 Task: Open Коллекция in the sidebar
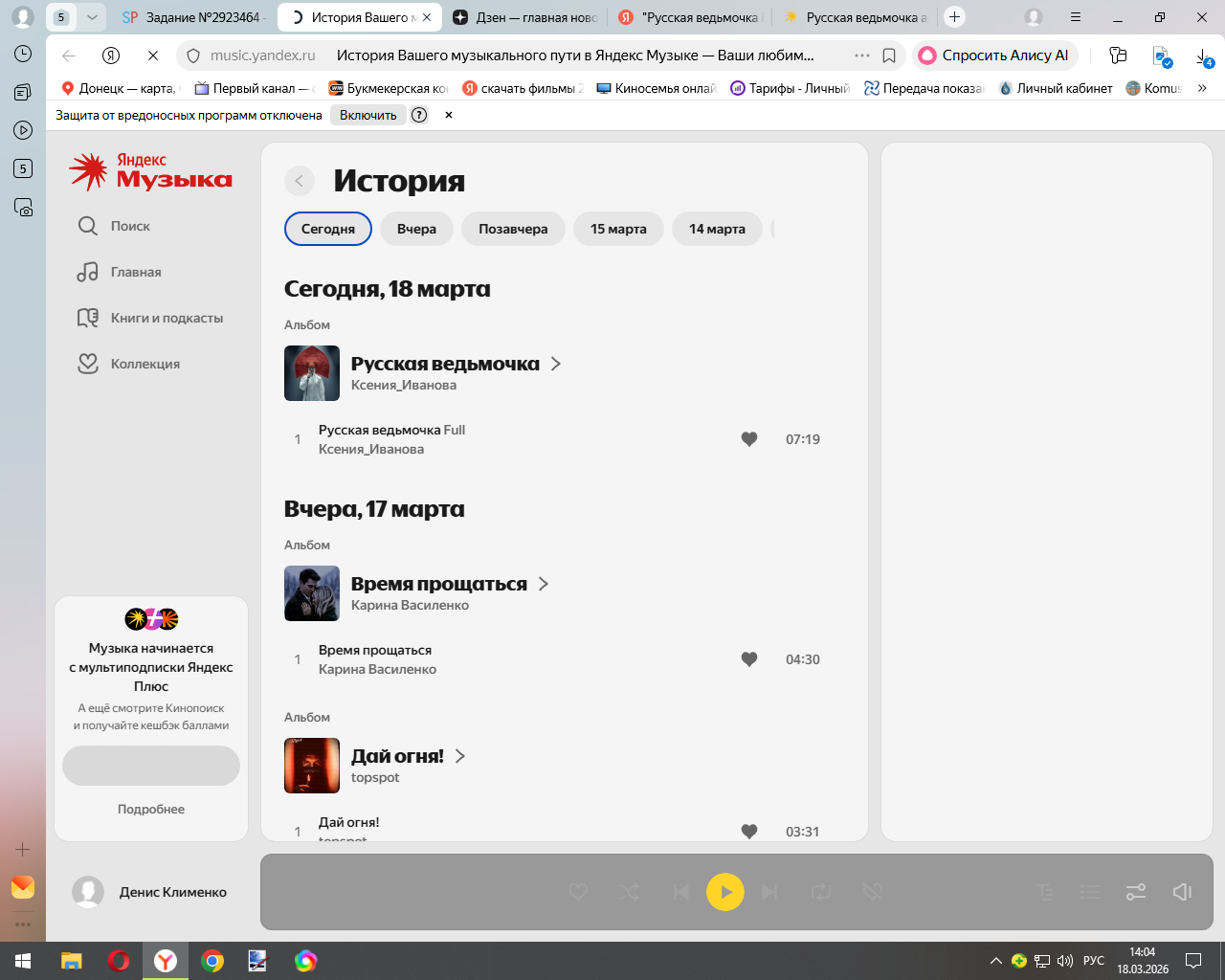click(x=128, y=364)
